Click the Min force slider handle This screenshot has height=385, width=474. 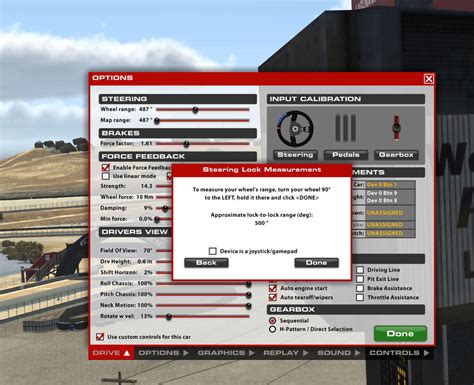pos(157,219)
